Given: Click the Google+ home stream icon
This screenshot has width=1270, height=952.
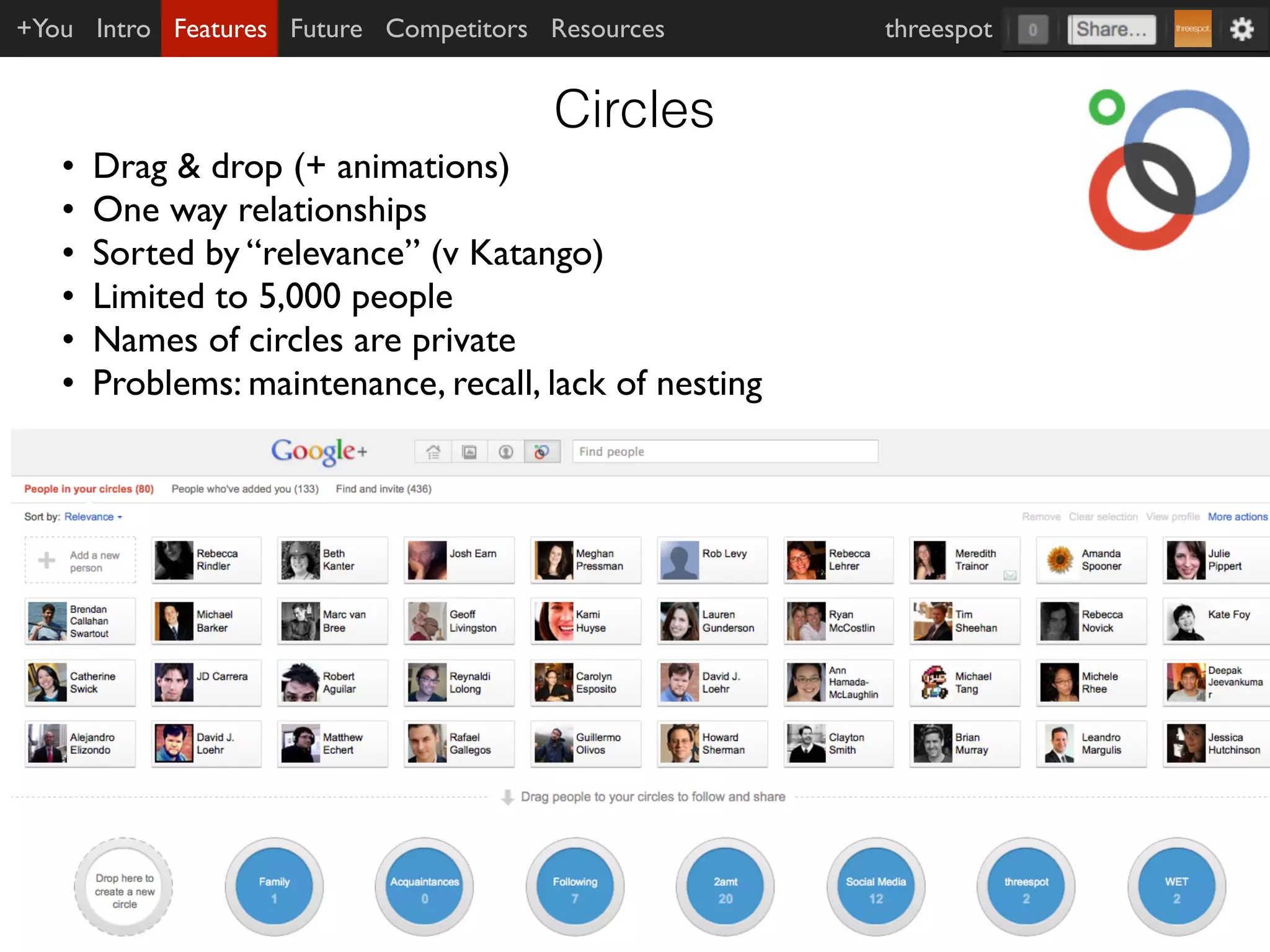Looking at the screenshot, I should point(433,452).
